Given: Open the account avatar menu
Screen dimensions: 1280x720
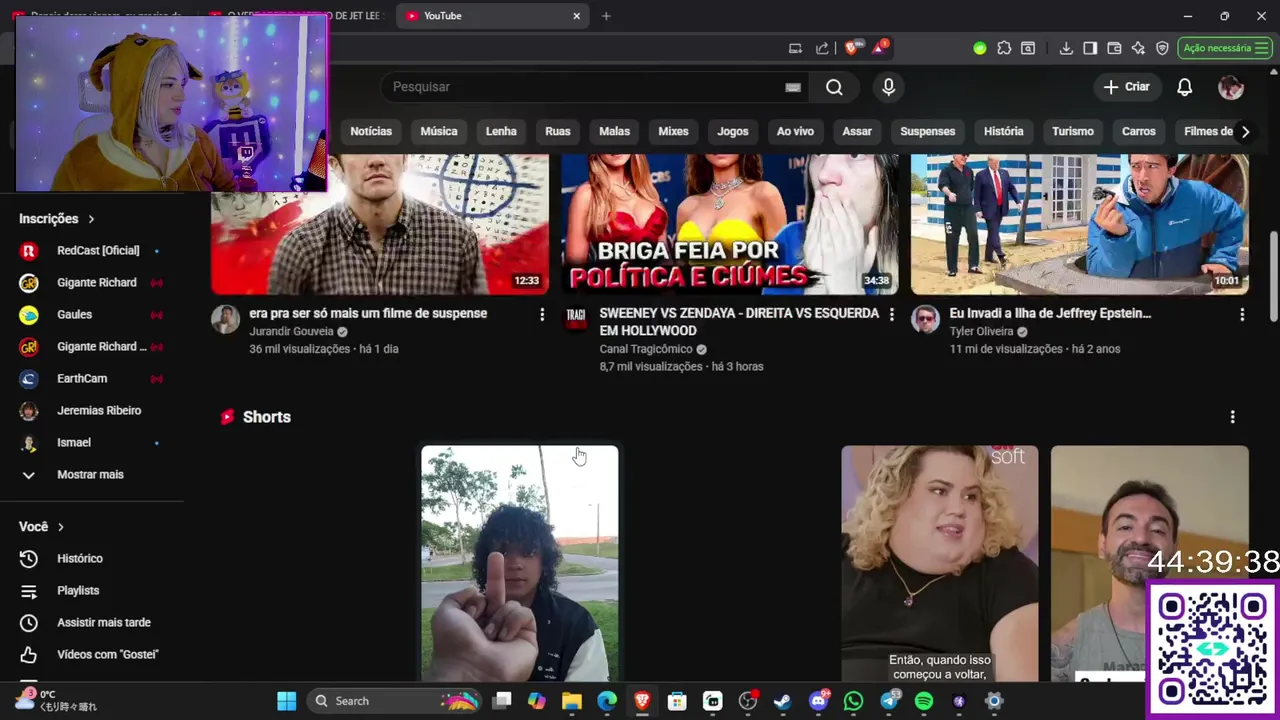Looking at the screenshot, I should click(1231, 87).
